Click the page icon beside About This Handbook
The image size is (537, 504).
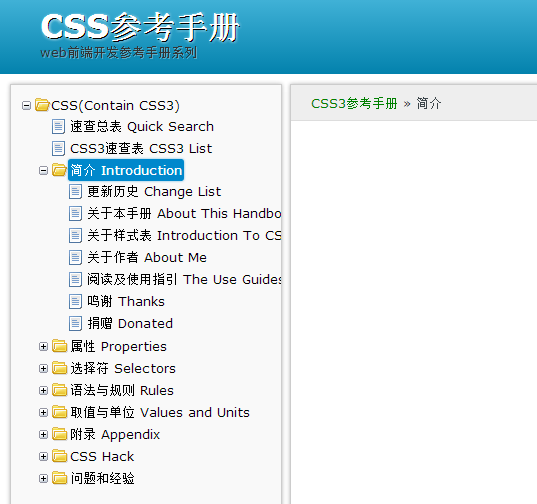coord(75,213)
